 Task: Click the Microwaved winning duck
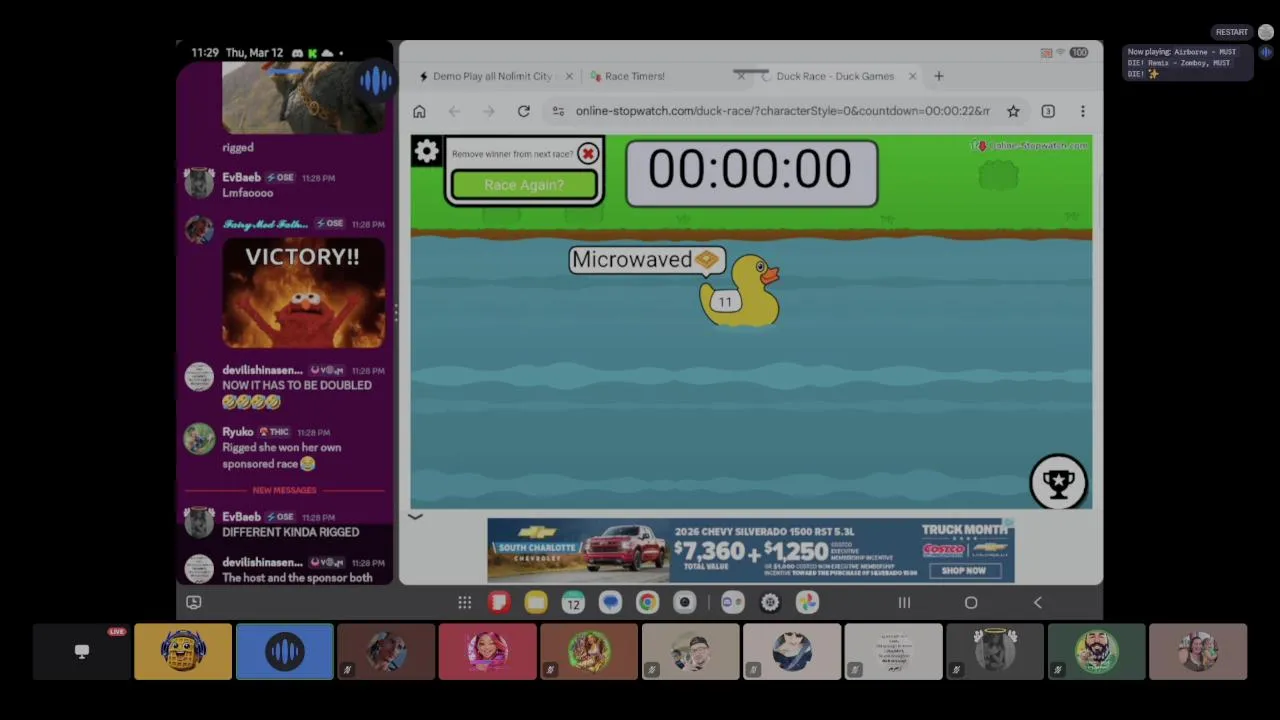tap(740, 291)
